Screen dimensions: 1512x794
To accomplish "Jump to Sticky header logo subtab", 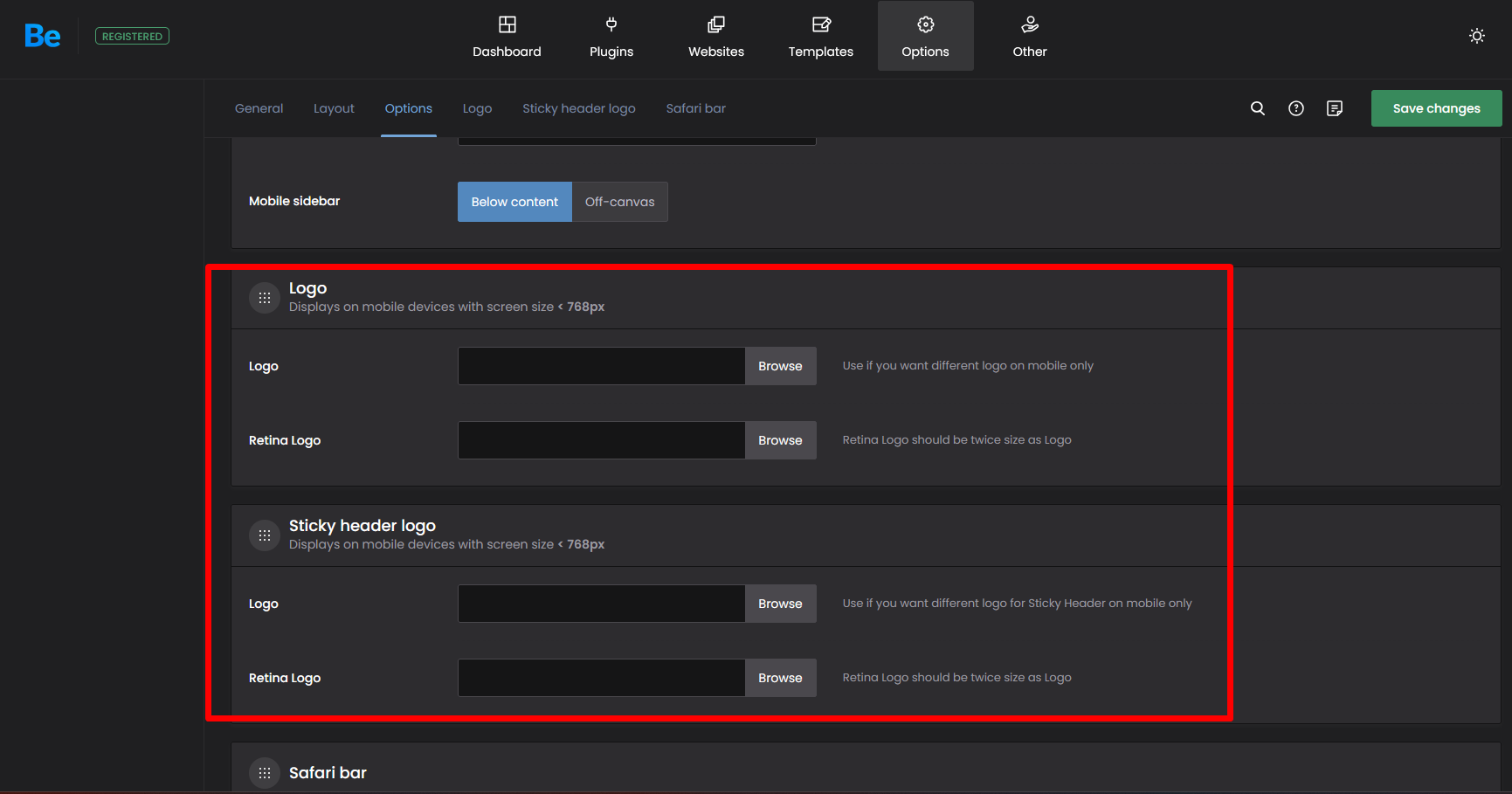I will [579, 108].
